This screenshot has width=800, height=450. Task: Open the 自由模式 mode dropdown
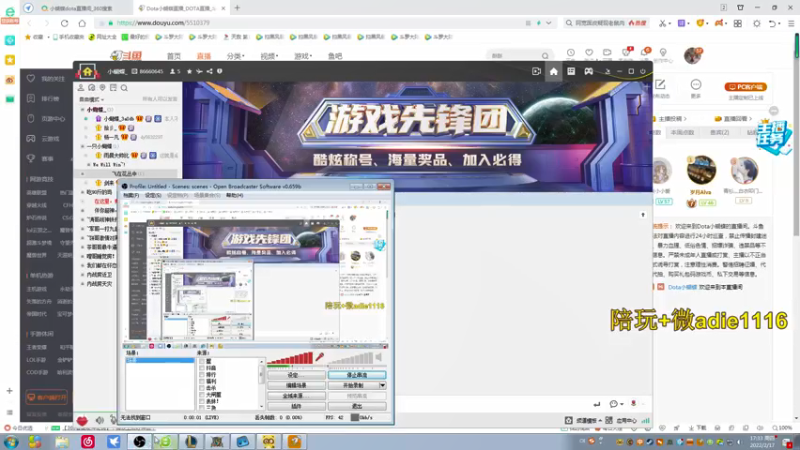91,99
